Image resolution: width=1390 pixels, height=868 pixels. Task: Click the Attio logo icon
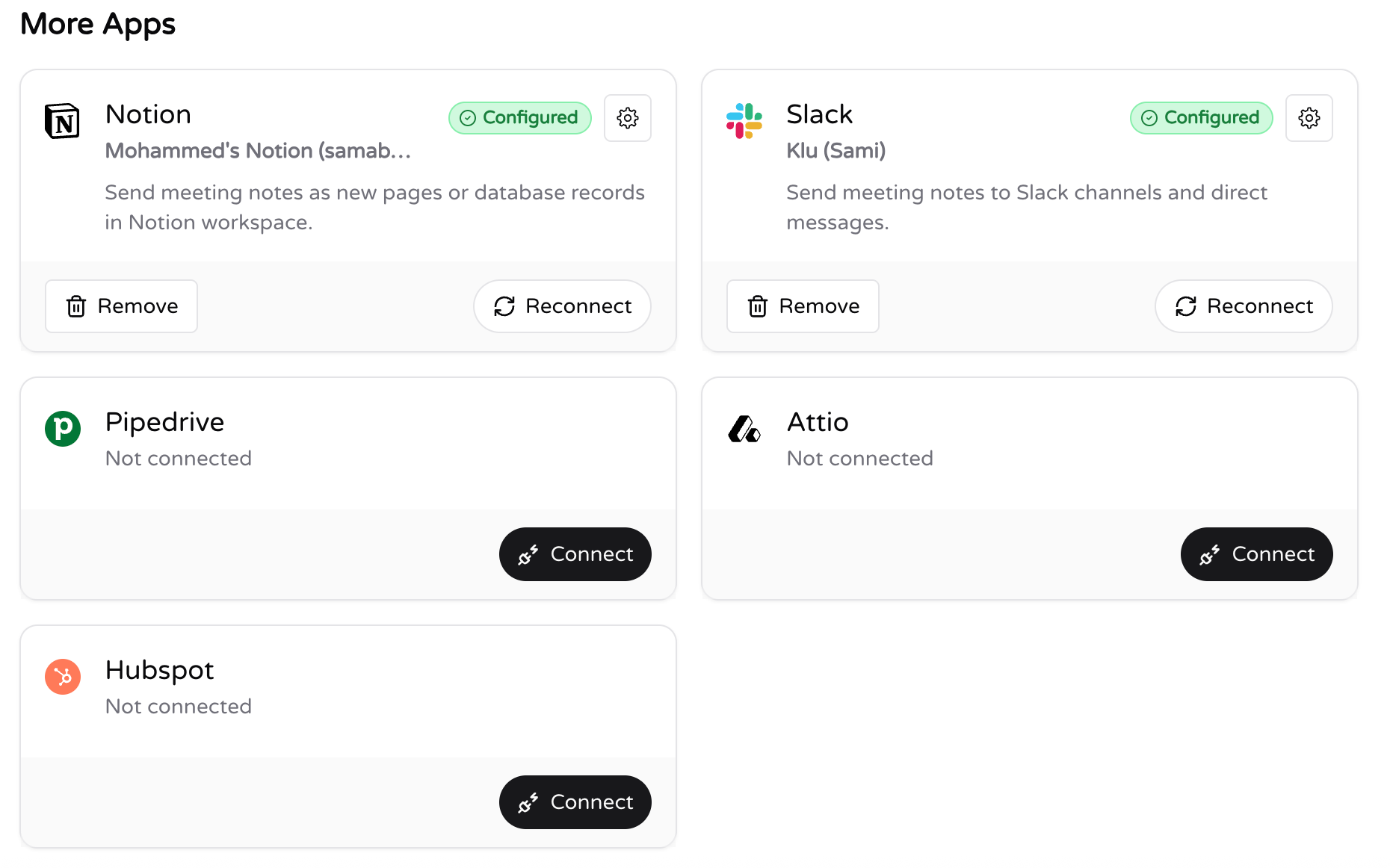point(744,429)
